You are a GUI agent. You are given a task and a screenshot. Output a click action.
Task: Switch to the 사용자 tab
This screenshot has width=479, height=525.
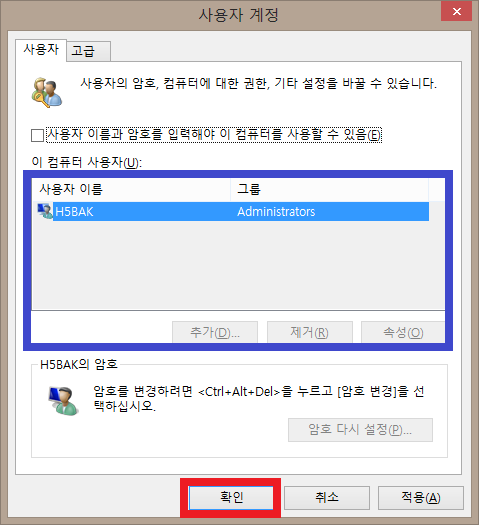pyautogui.click(x=41, y=50)
